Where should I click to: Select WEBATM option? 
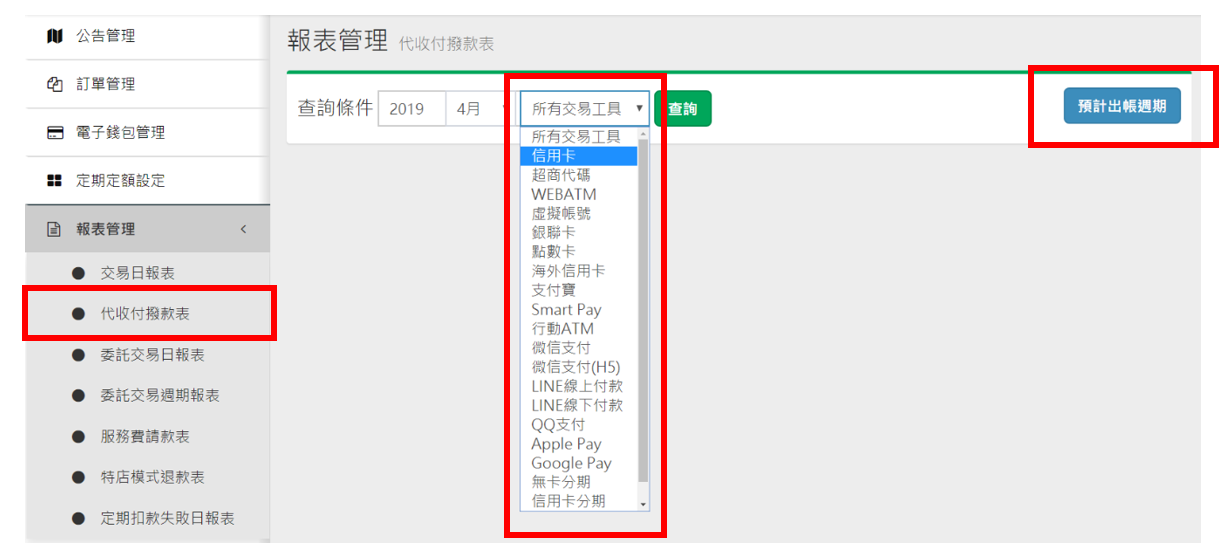[578, 194]
